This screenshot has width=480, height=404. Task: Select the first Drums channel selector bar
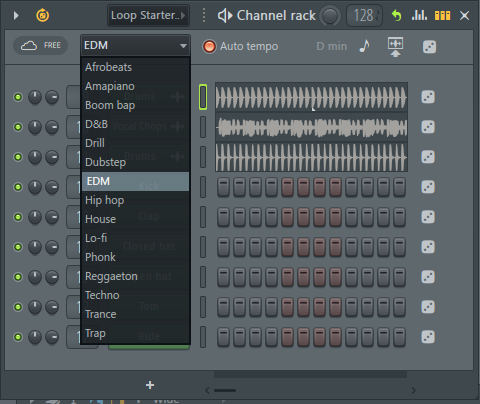click(x=203, y=97)
